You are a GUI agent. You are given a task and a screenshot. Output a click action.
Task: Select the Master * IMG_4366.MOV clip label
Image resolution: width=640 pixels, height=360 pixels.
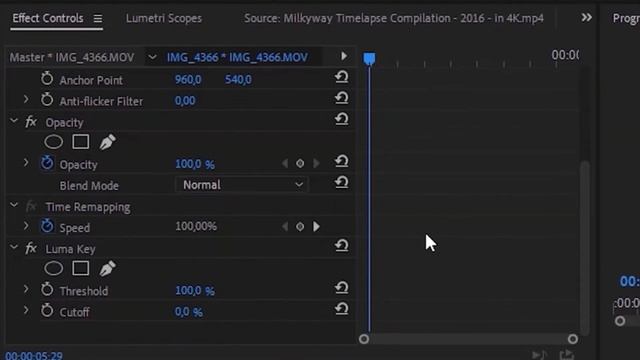pos(72,57)
